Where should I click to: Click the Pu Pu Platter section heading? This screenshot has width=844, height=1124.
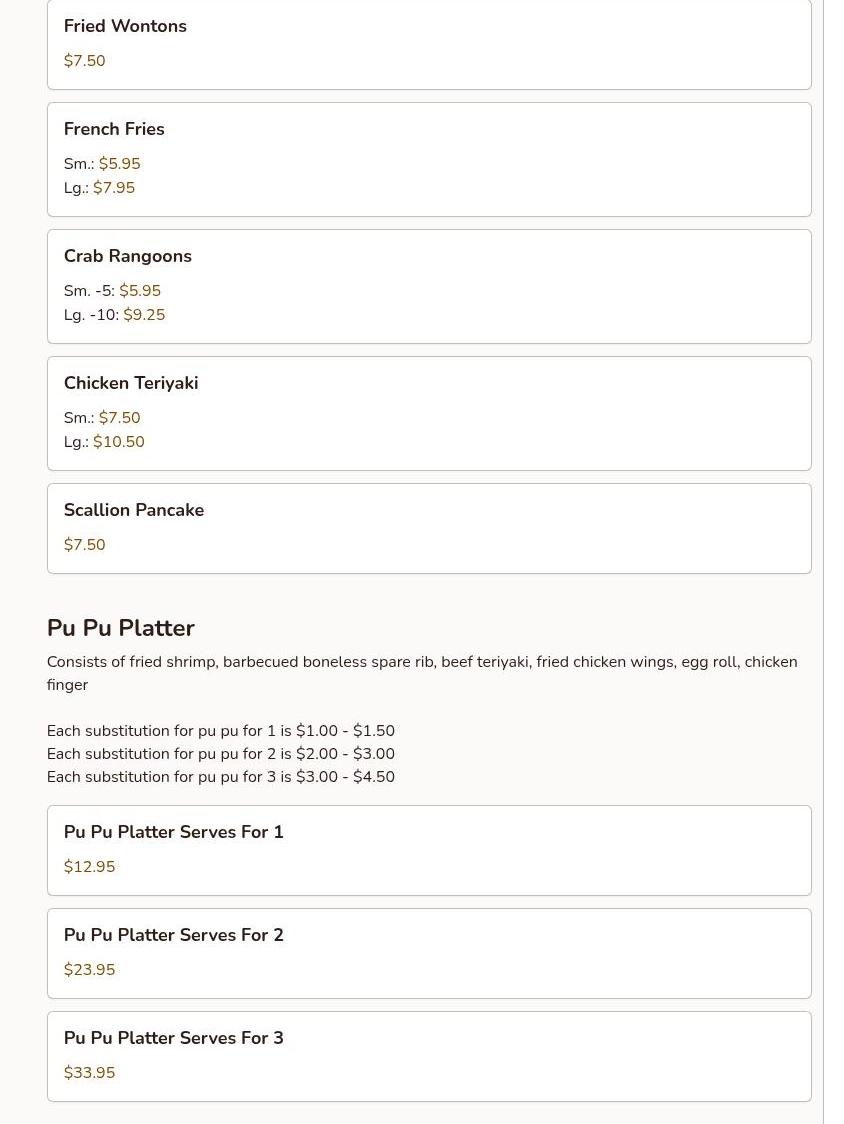click(x=121, y=628)
